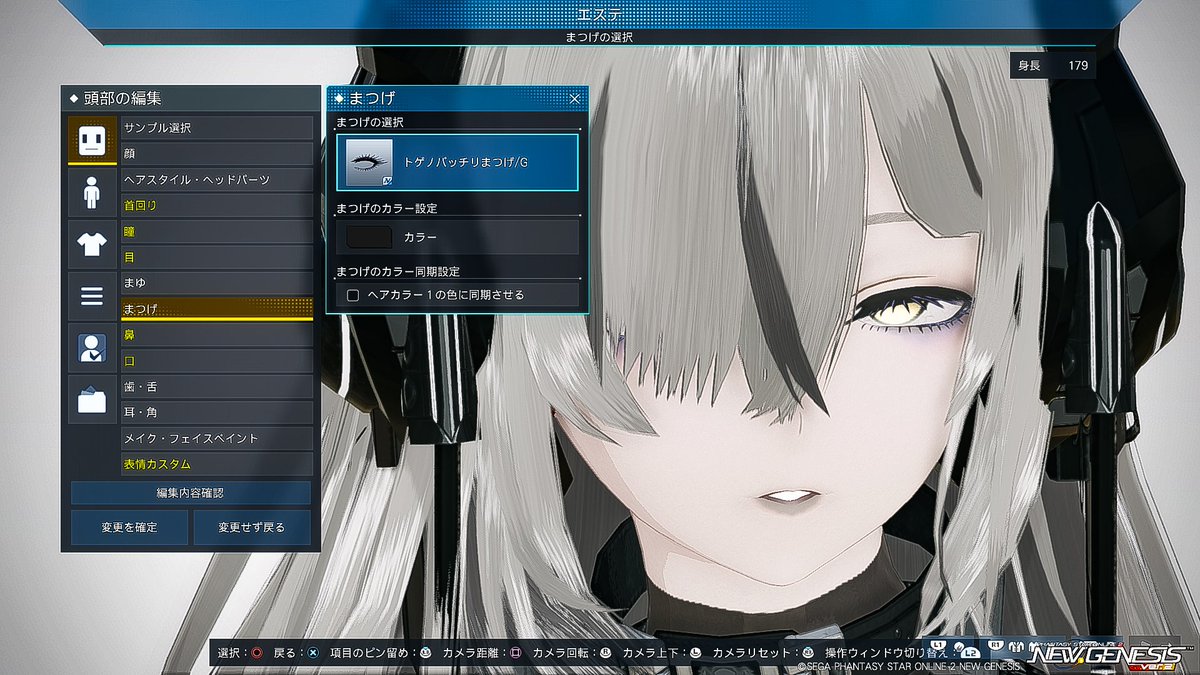
Task: Enable ヘアカラー1の色に同期させる checkbox
Action: 353,295
